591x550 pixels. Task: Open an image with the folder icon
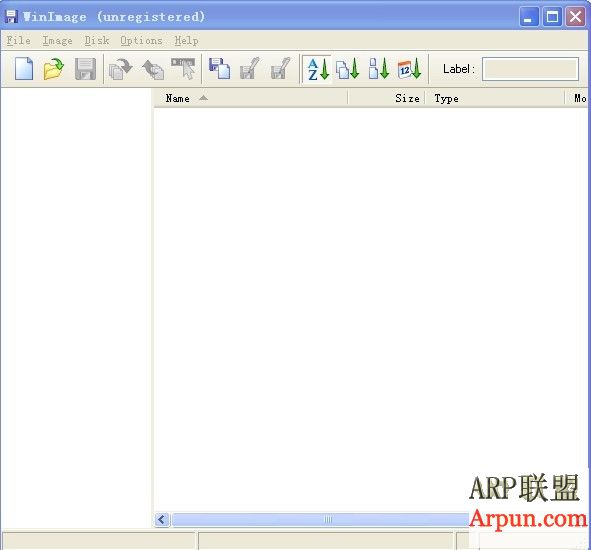[54, 69]
